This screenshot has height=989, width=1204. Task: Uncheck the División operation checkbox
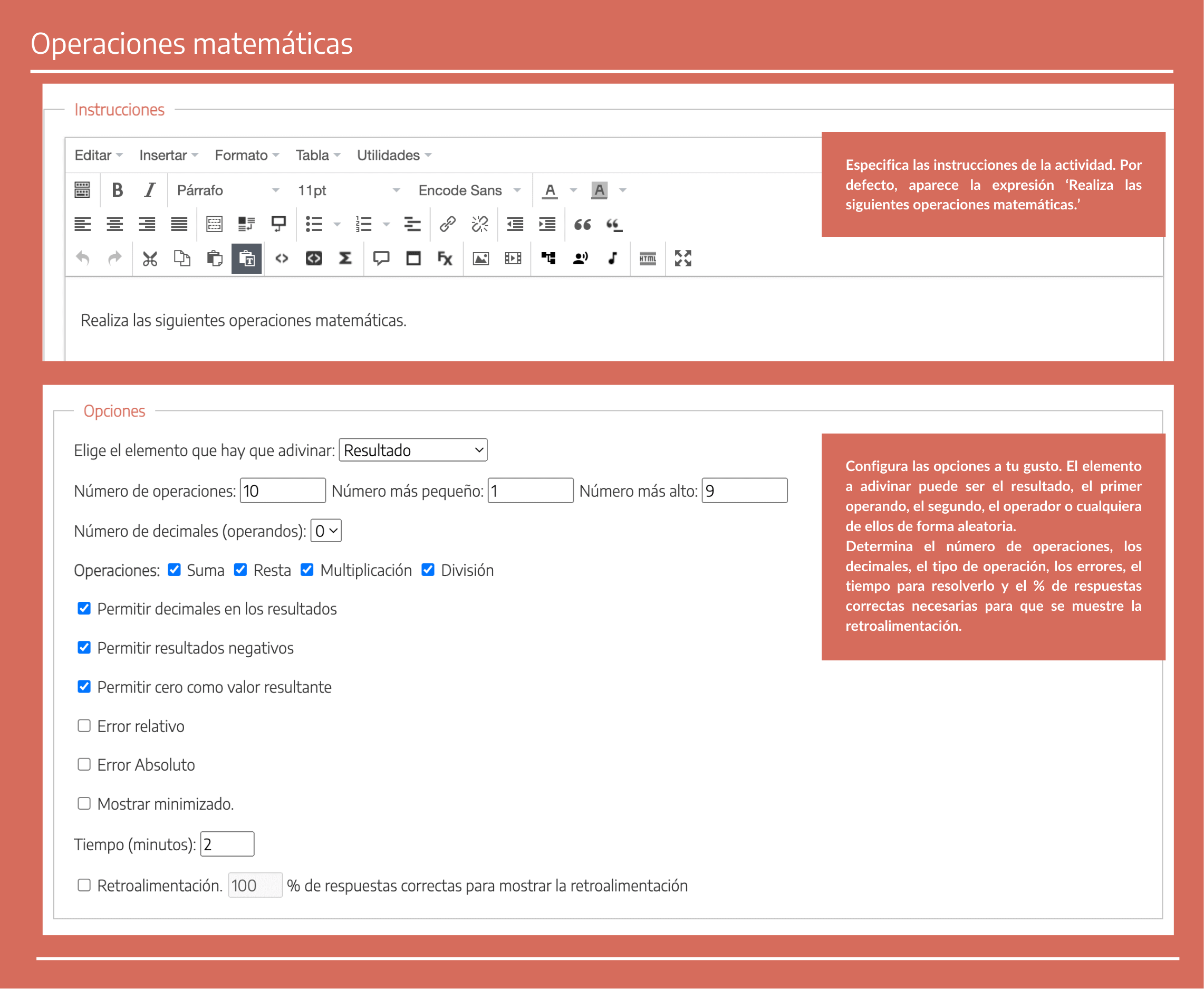[428, 570]
